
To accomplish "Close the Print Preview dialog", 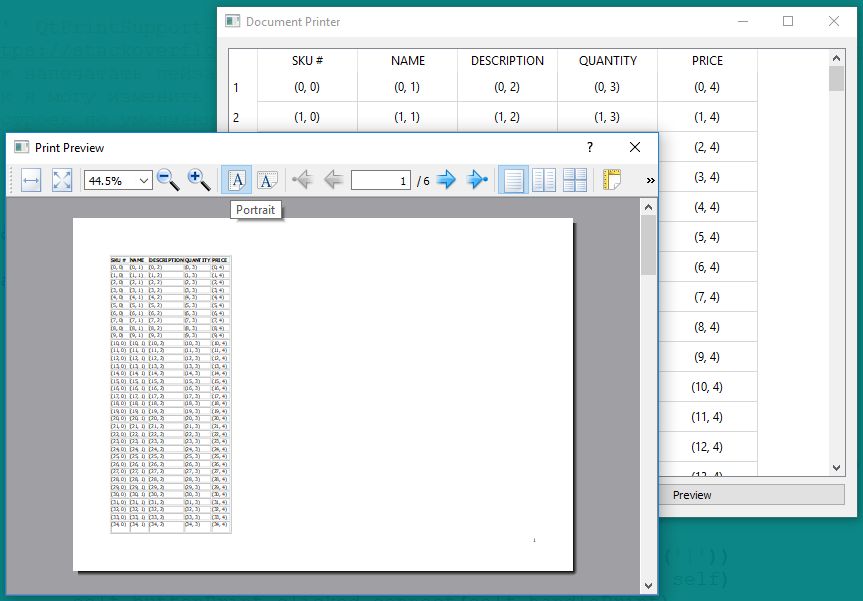I will coord(635,147).
